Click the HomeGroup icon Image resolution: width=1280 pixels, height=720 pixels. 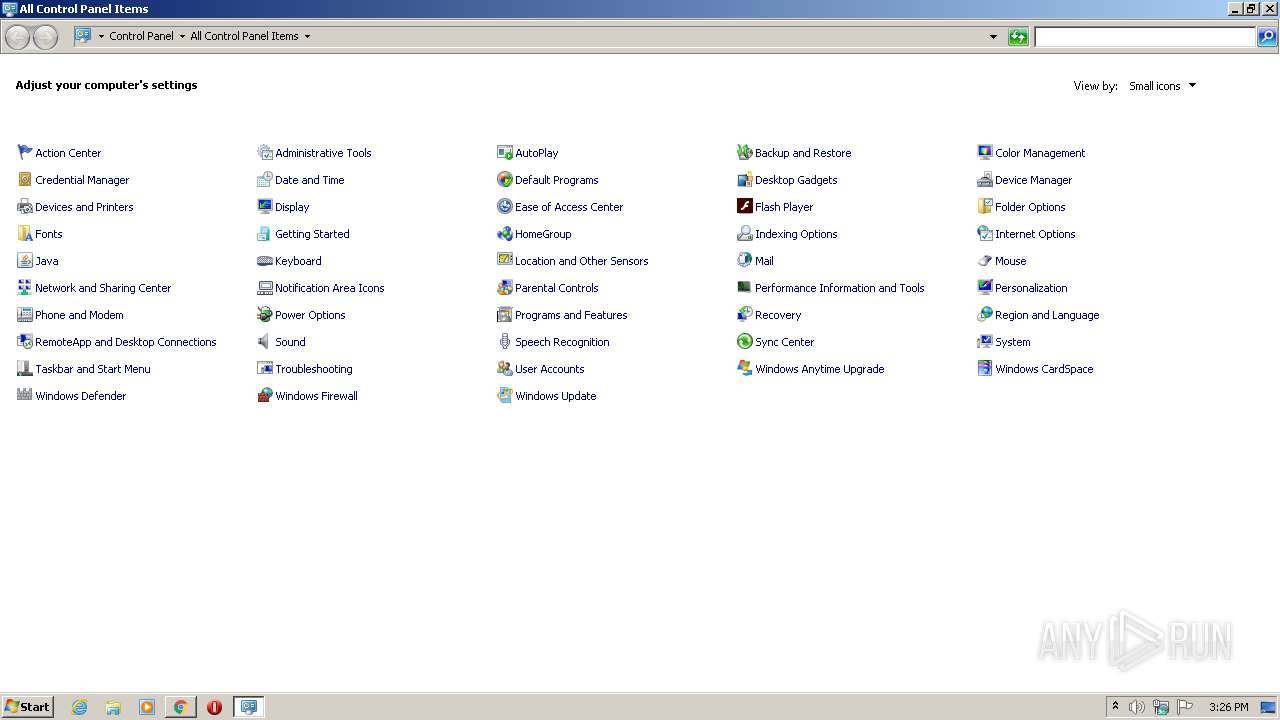tap(505, 233)
